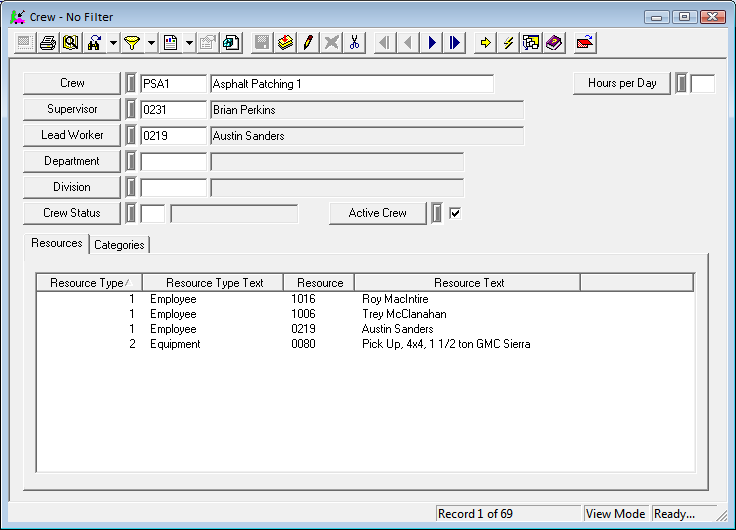
Task: Click the Cut scissors icon
Action: point(354,43)
